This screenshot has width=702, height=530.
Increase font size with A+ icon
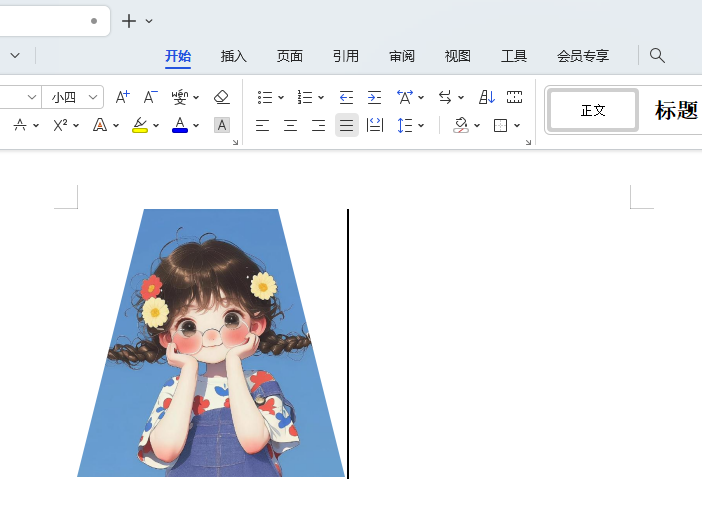pos(123,97)
